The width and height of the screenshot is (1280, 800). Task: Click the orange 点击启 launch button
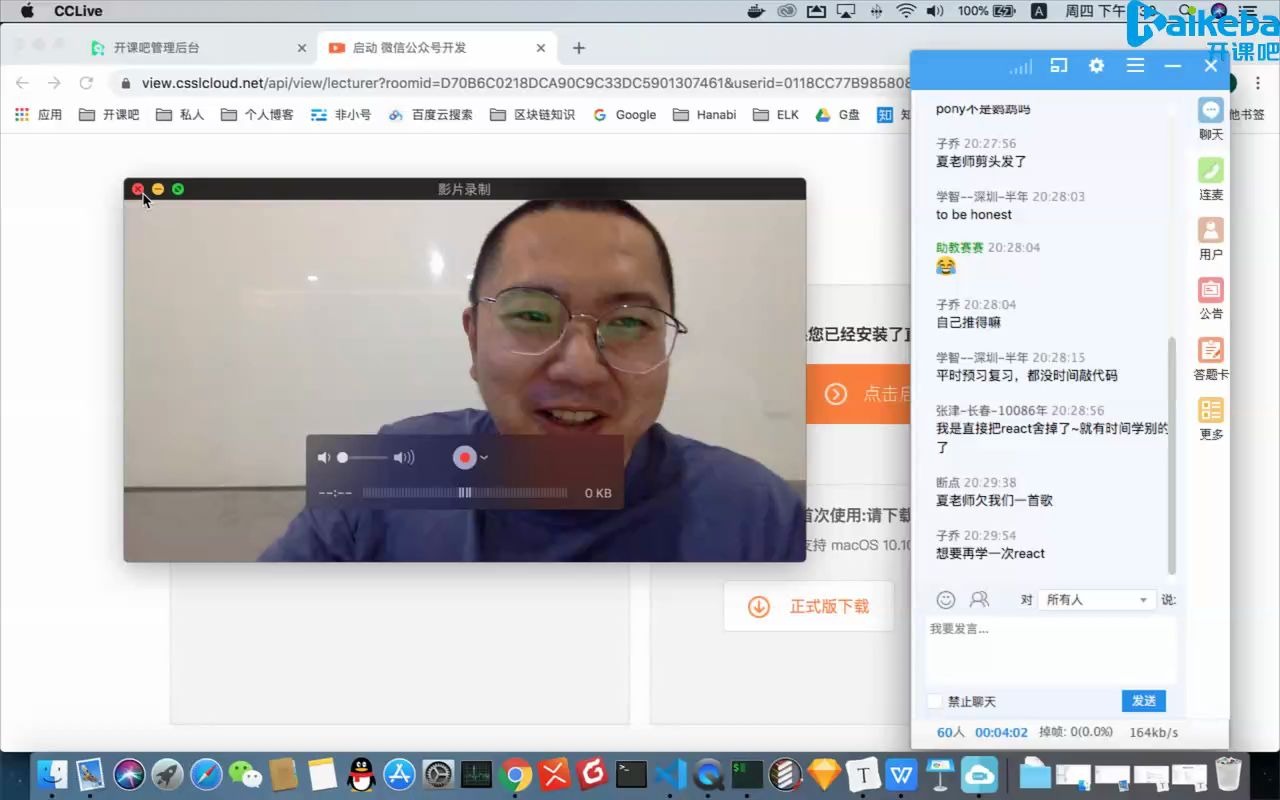[x=858, y=394]
